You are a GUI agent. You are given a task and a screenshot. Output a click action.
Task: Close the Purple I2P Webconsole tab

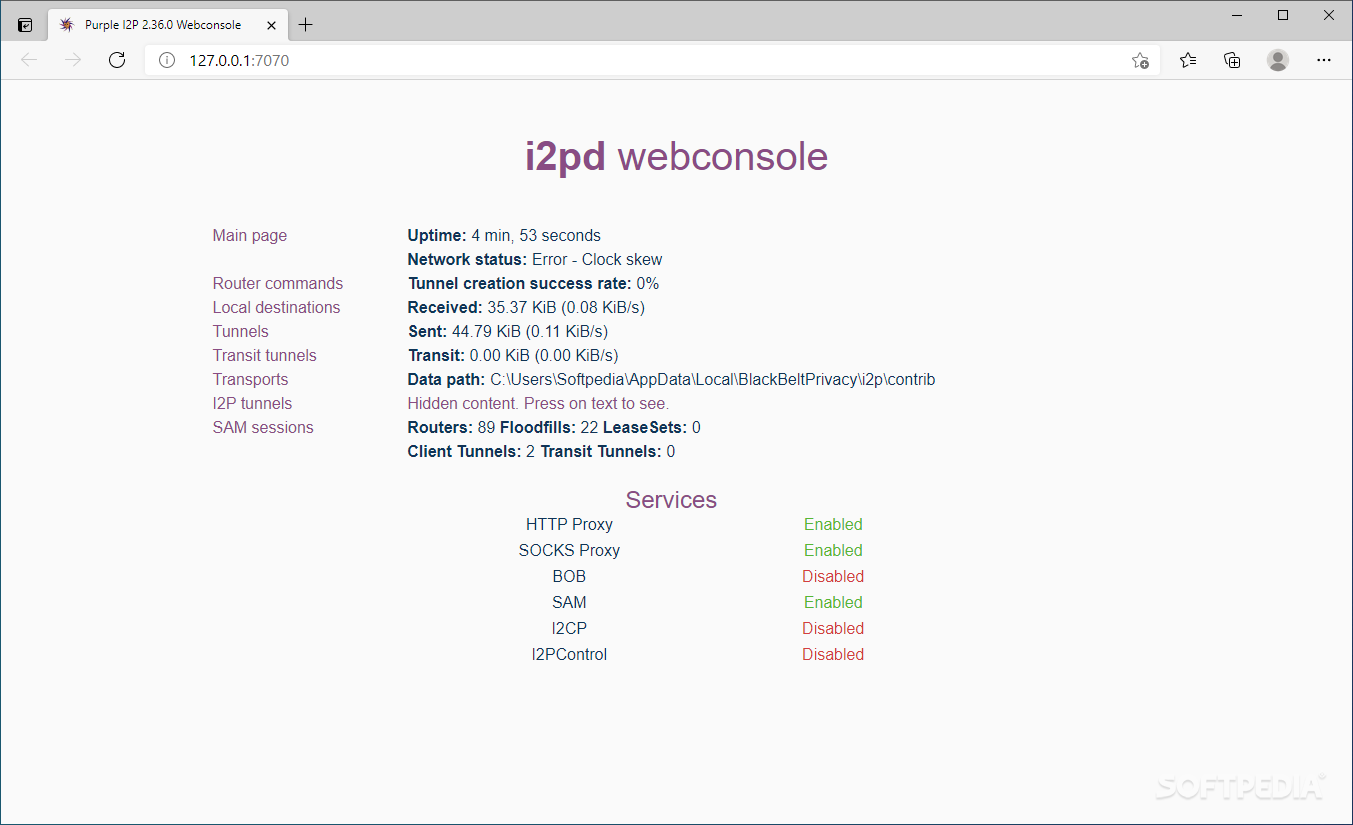[271, 25]
